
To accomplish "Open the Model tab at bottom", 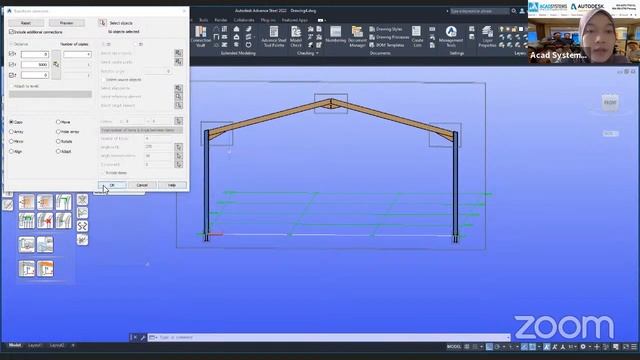I will coord(15,345).
